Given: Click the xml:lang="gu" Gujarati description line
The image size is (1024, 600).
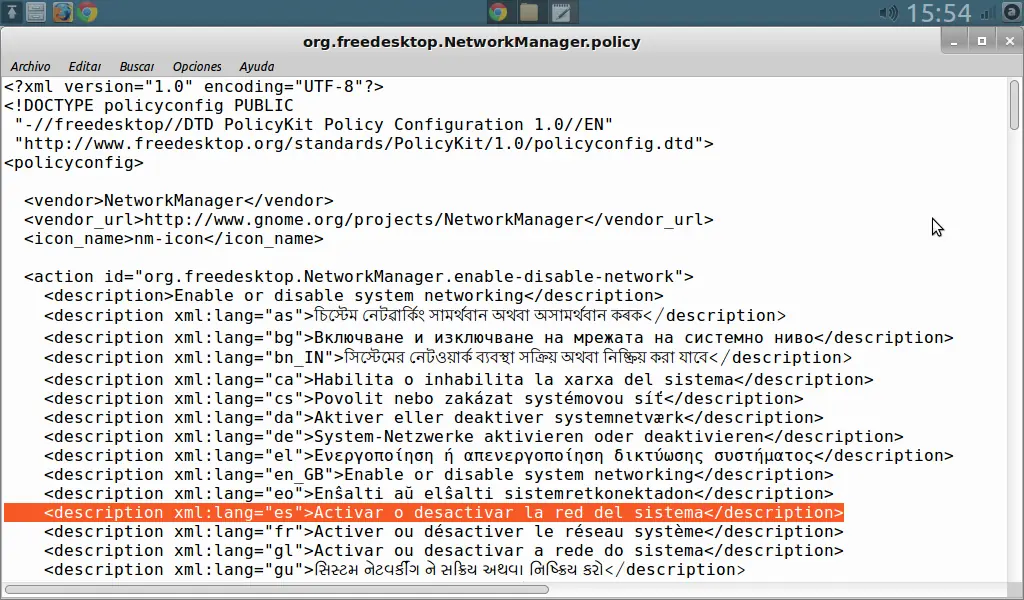Looking at the screenshot, I should tap(394, 569).
